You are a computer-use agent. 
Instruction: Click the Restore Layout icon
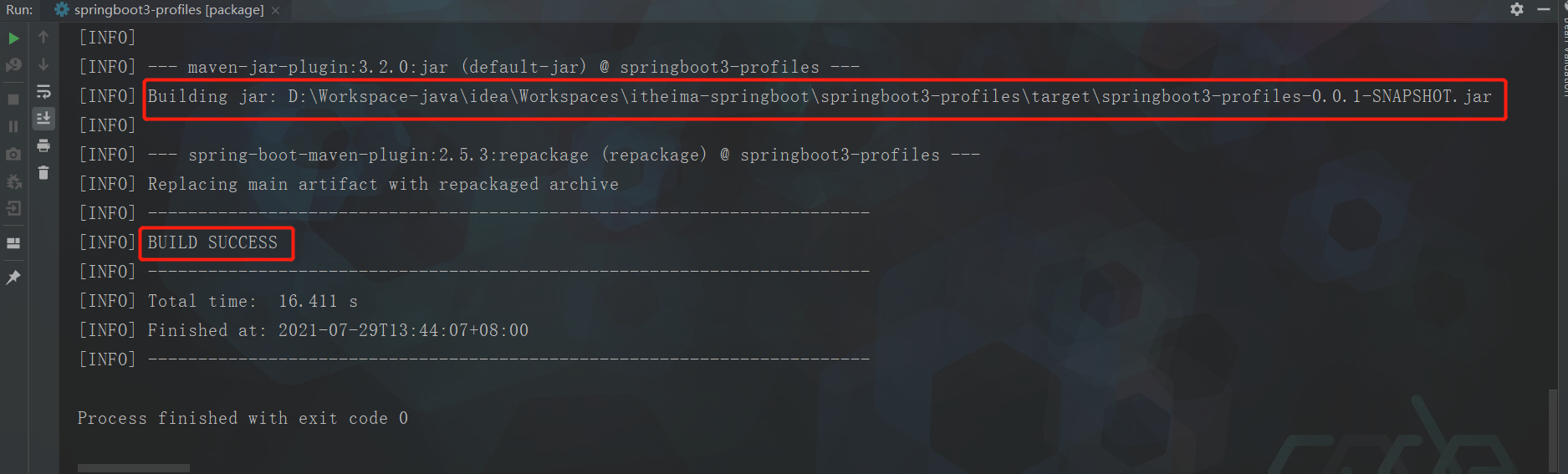click(x=13, y=243)
